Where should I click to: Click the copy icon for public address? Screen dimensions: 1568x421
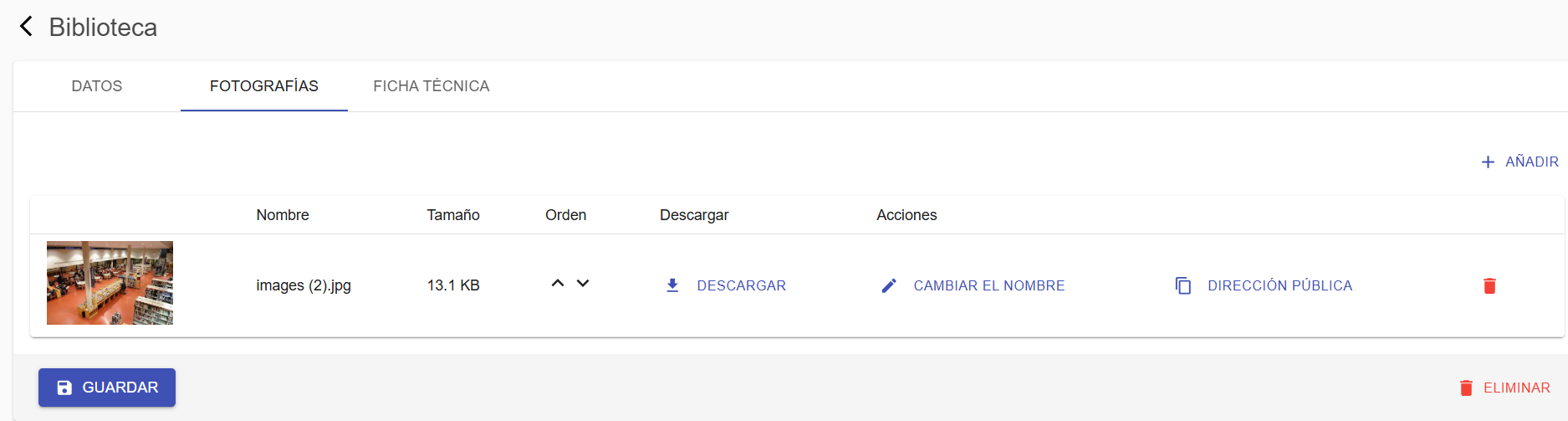[x=1183, y=285]
